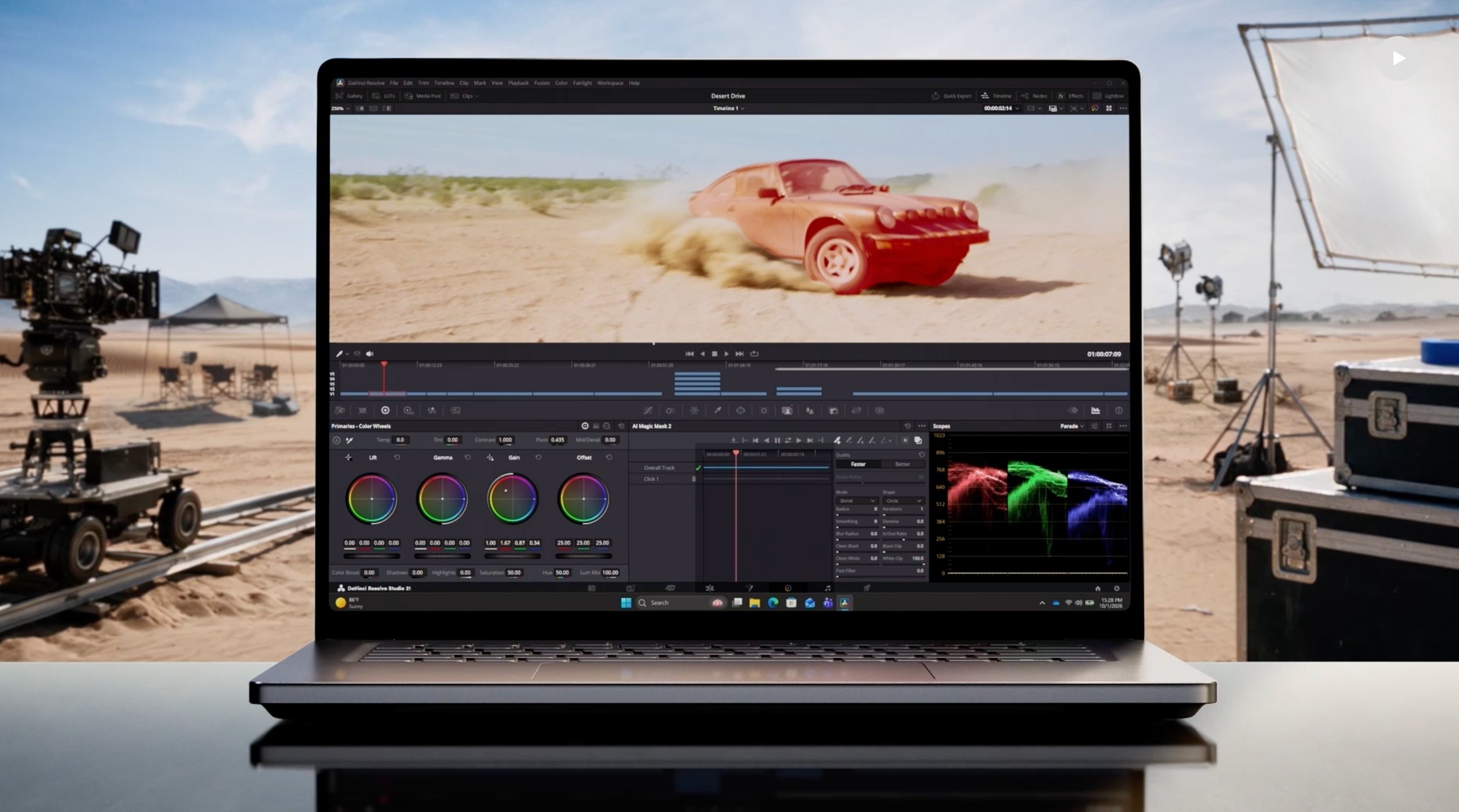Expand the Parade scope type dropdown

coord(1071,426)
